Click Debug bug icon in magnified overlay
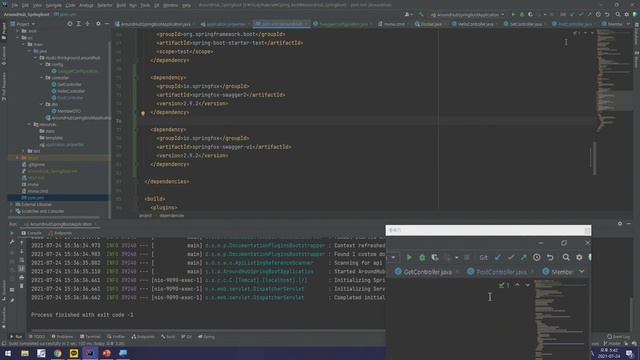The width and height of the screenshot is (640, 360). (422, 257)
